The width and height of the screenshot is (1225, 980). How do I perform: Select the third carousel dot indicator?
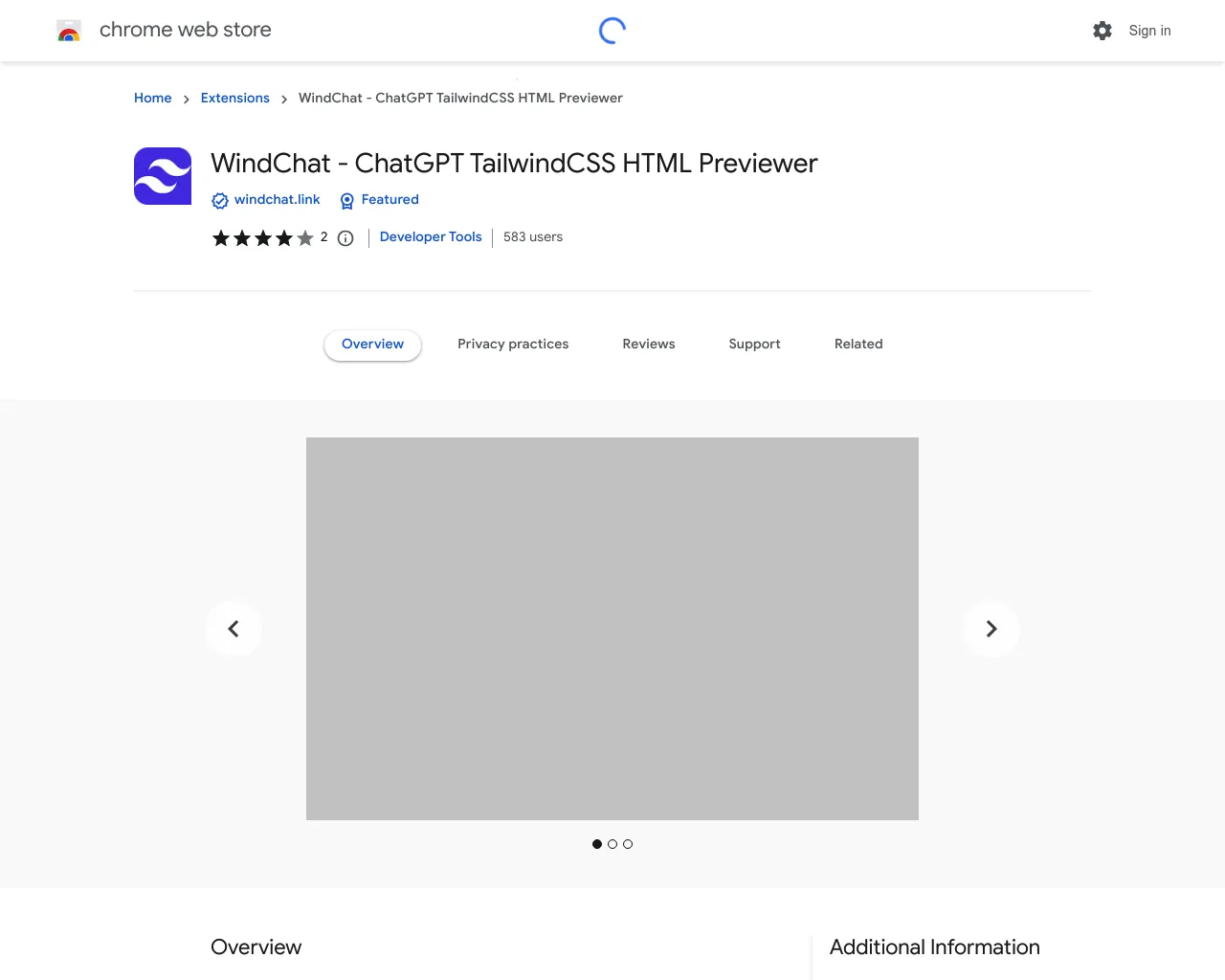coord(628,844)
